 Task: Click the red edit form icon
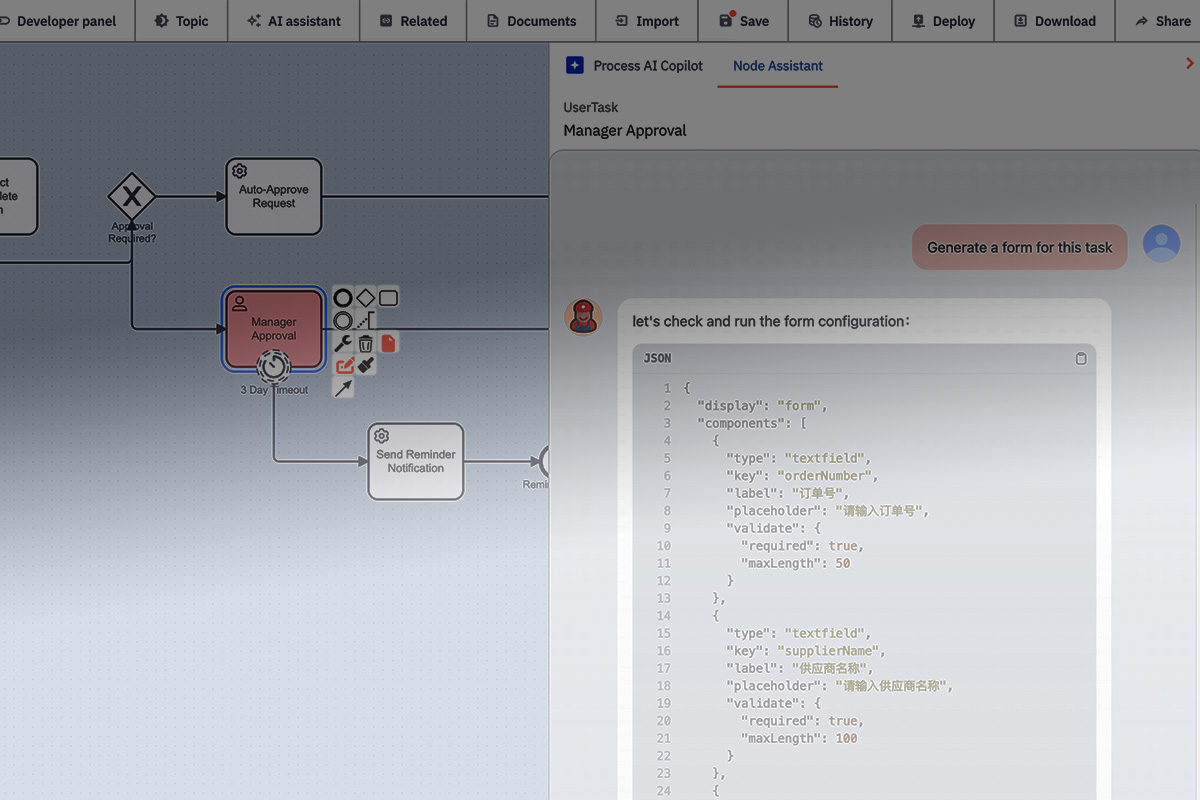[x=344, y=366]
